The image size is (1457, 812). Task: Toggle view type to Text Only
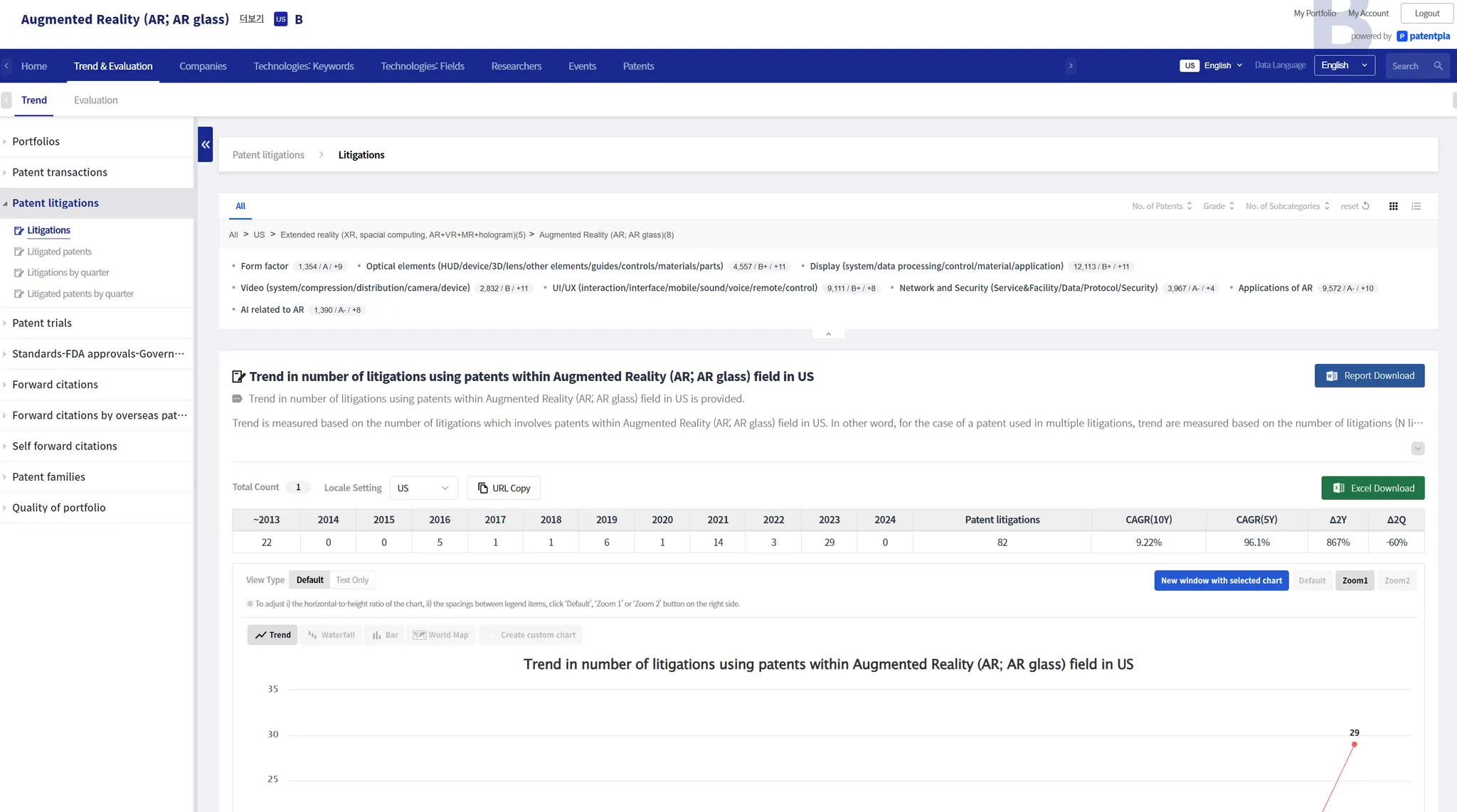tap(352, 580)
